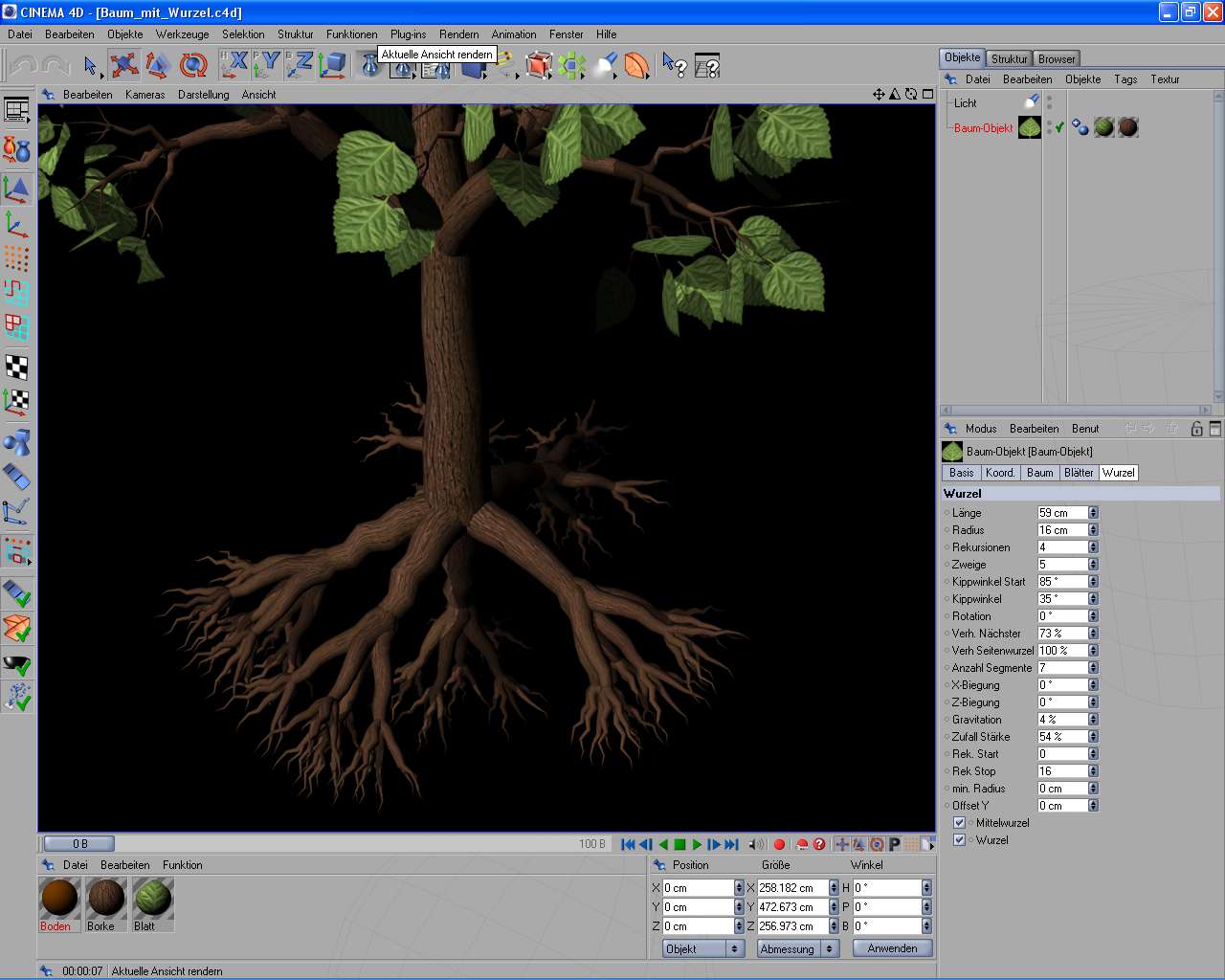The image size is (1225, 980).
Task: Open layout switcher icon at left top
Action: pyautogui.click(x=17, y=110)
